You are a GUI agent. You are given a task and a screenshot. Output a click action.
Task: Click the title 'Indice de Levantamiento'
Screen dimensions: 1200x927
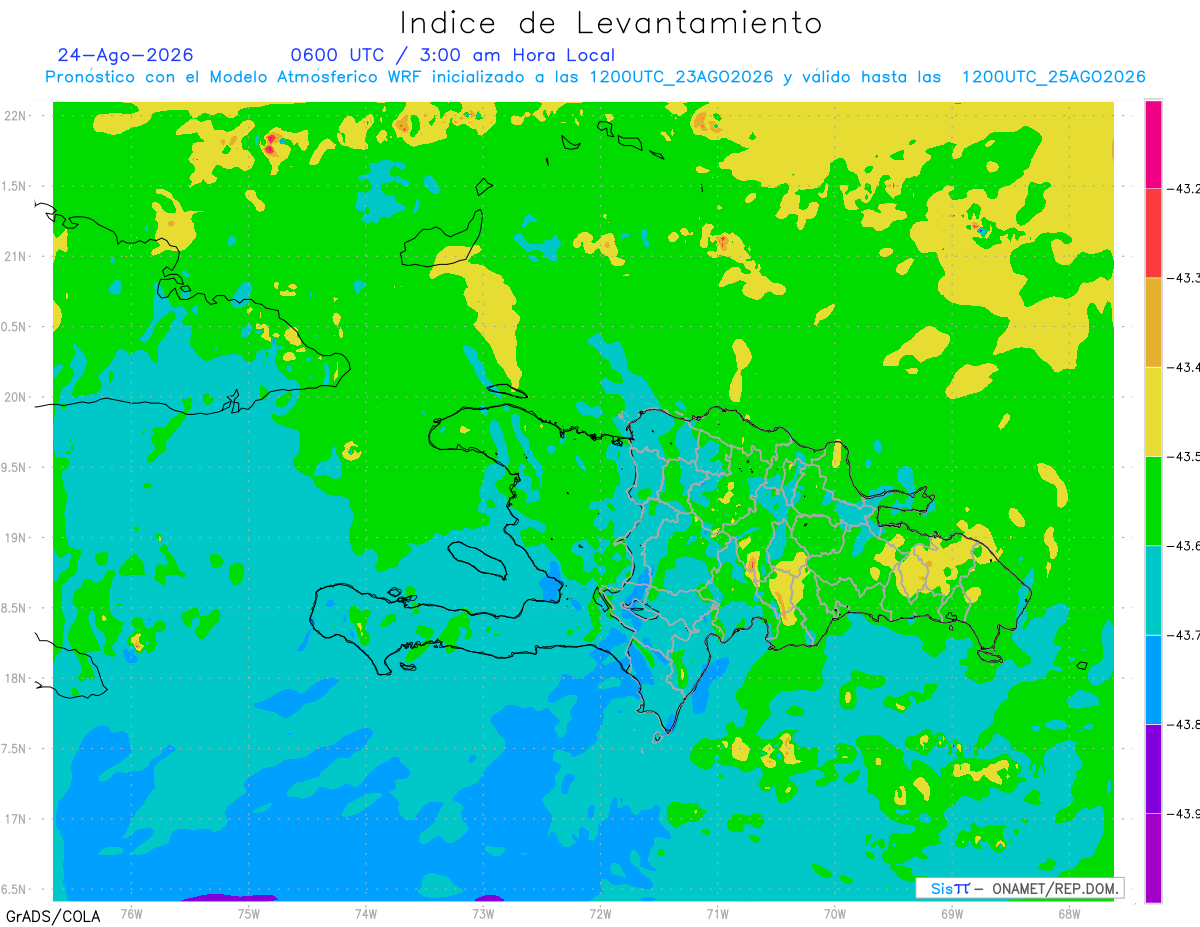point(611,22)
